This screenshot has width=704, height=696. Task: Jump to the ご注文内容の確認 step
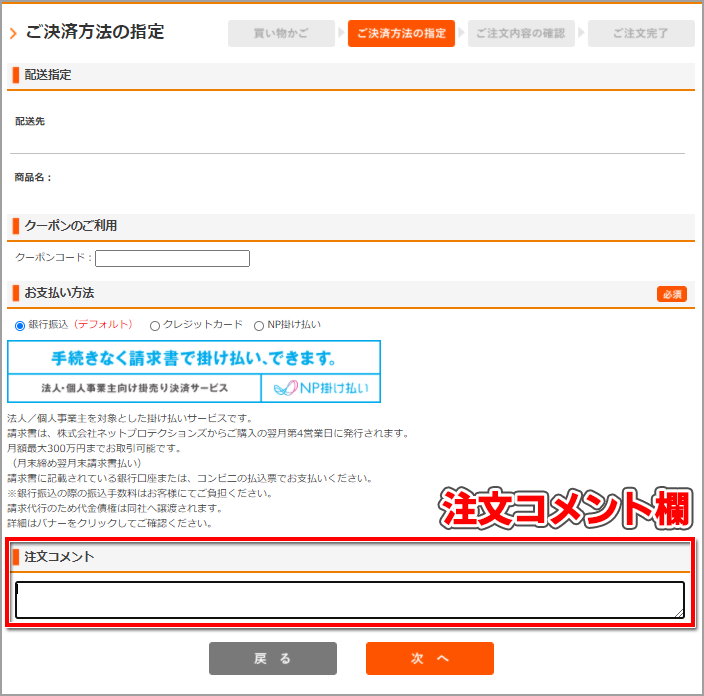pos(520,34)
